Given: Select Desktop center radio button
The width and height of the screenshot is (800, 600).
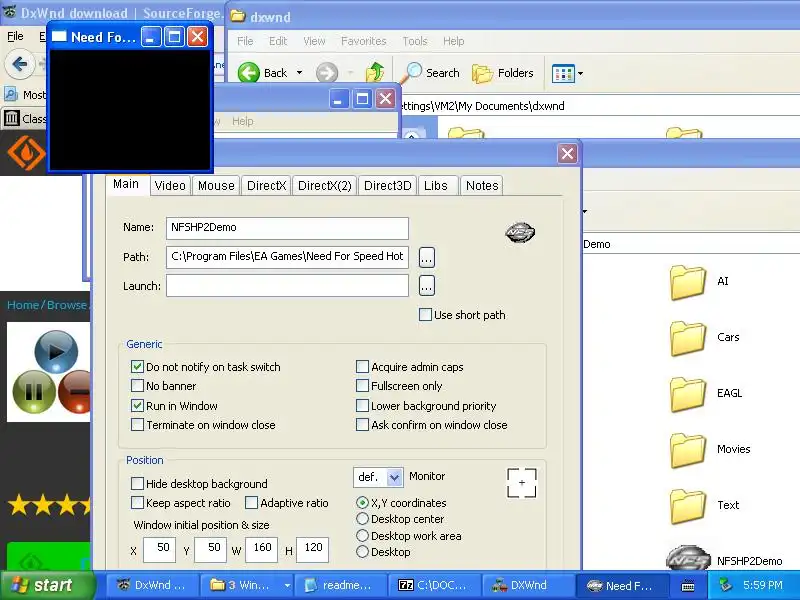Looking at the screenshot, I should click(x=362, y=519).
